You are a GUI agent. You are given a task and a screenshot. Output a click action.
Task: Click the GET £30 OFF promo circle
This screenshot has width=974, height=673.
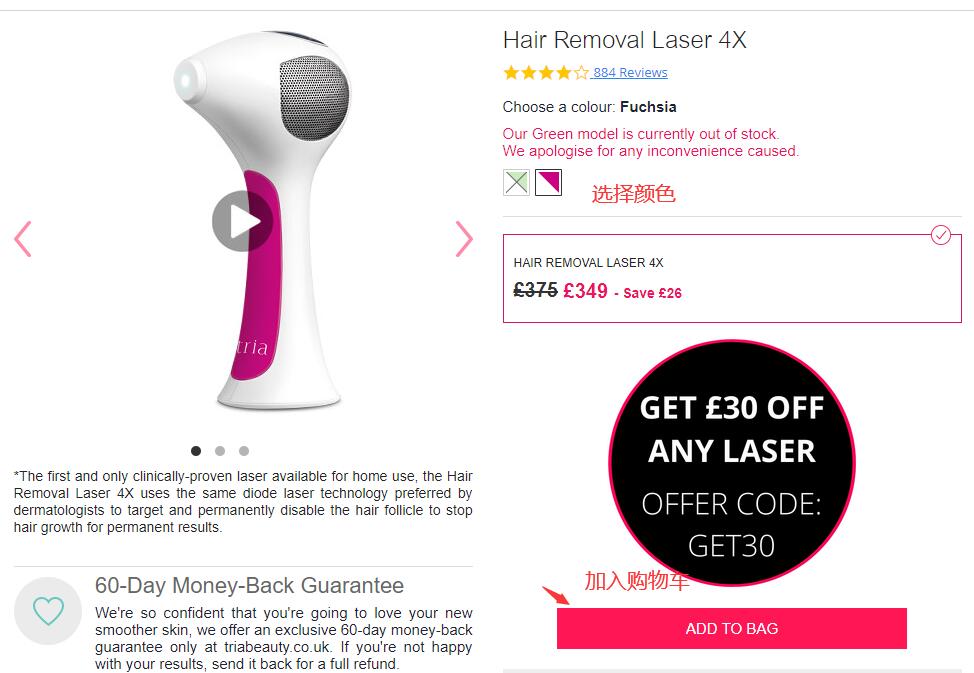[x=732, y=463]
